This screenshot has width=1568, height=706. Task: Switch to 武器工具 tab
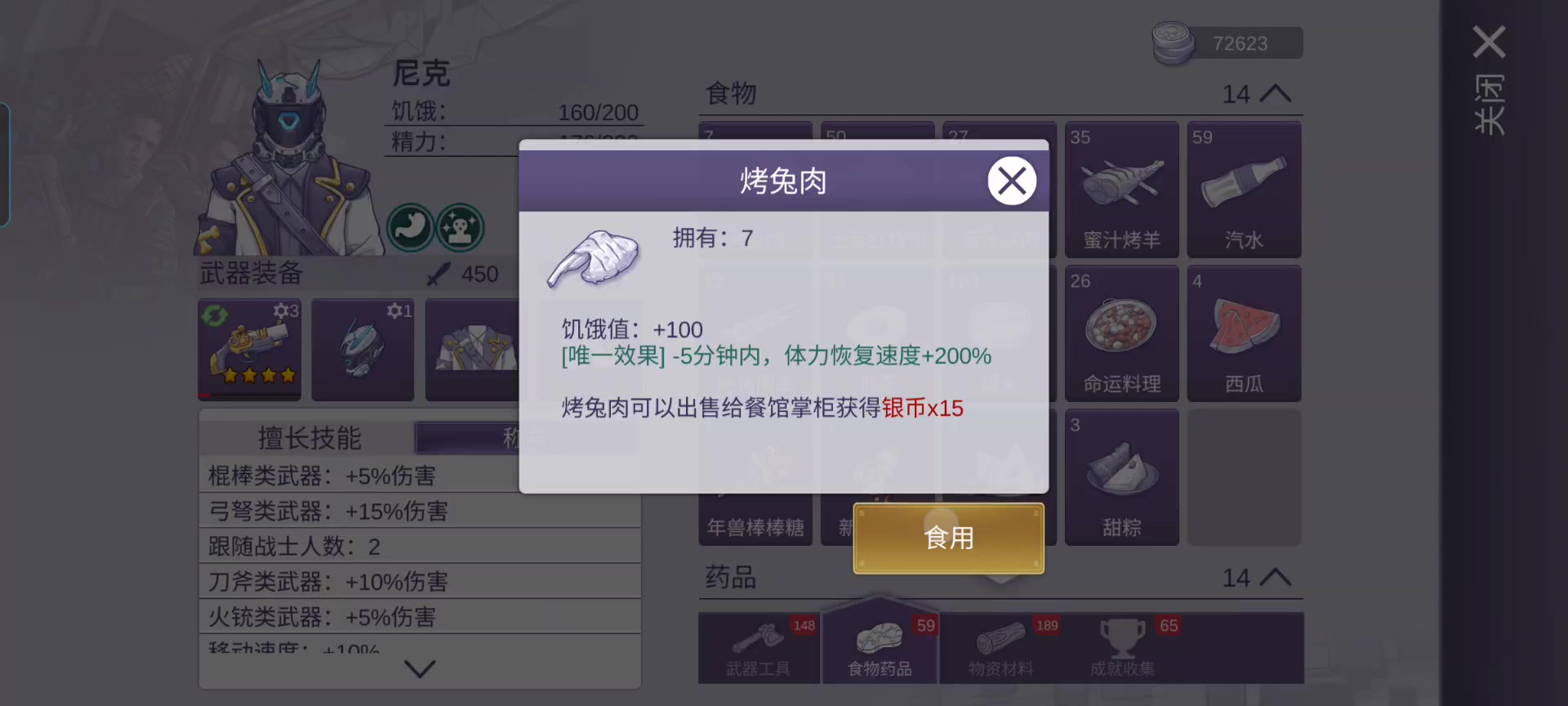[x=759, y=649]
